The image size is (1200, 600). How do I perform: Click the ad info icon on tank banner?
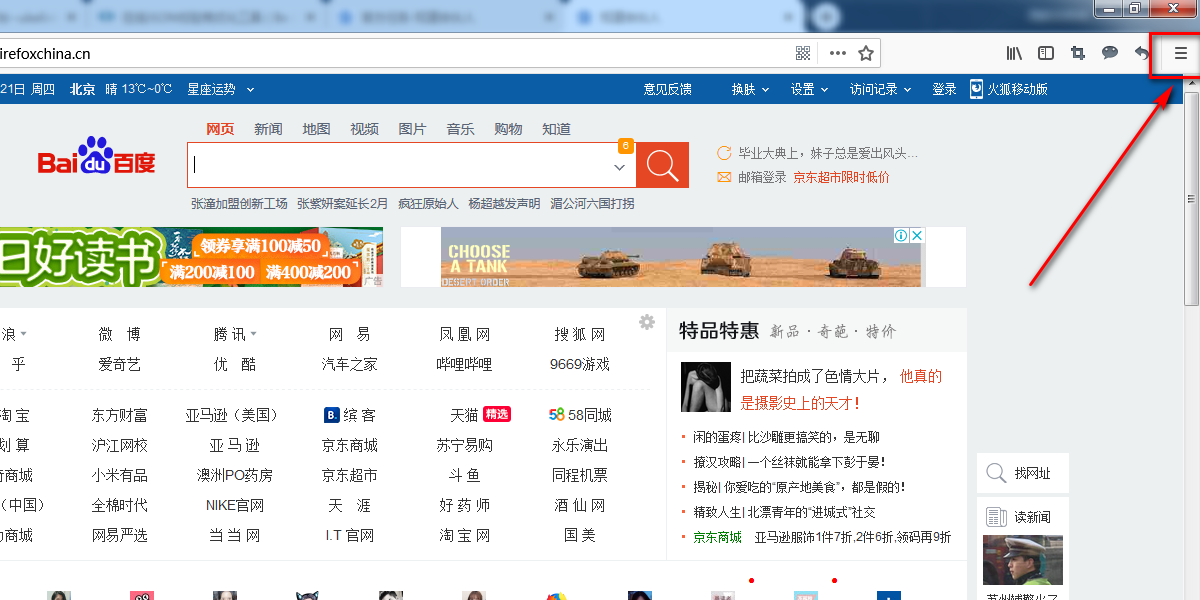901,236
